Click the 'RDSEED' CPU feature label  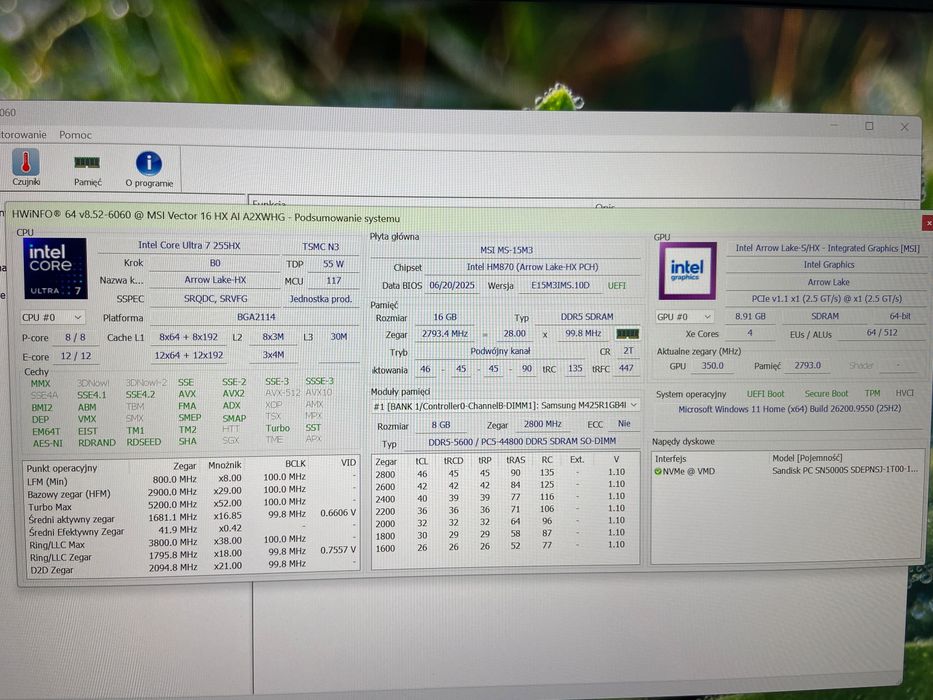[x=143, y=442]
